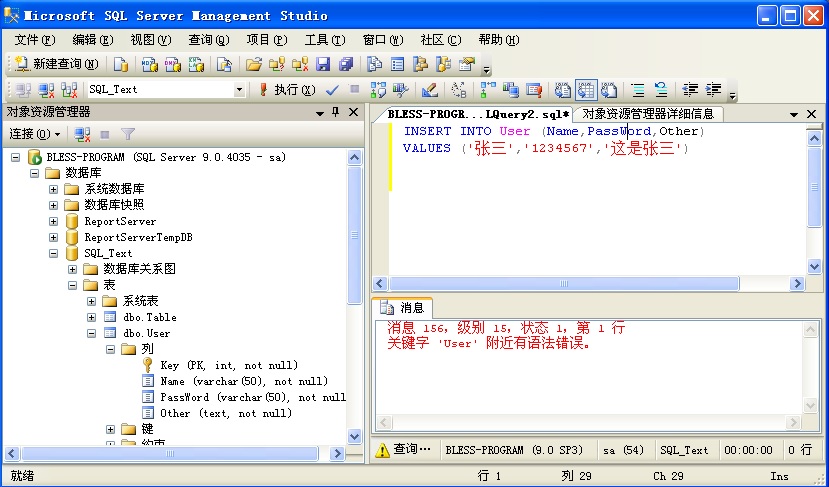Toggle Object Explorer auto-hide pin
Screen dimensions: 829x487
(x=335, y=112)
